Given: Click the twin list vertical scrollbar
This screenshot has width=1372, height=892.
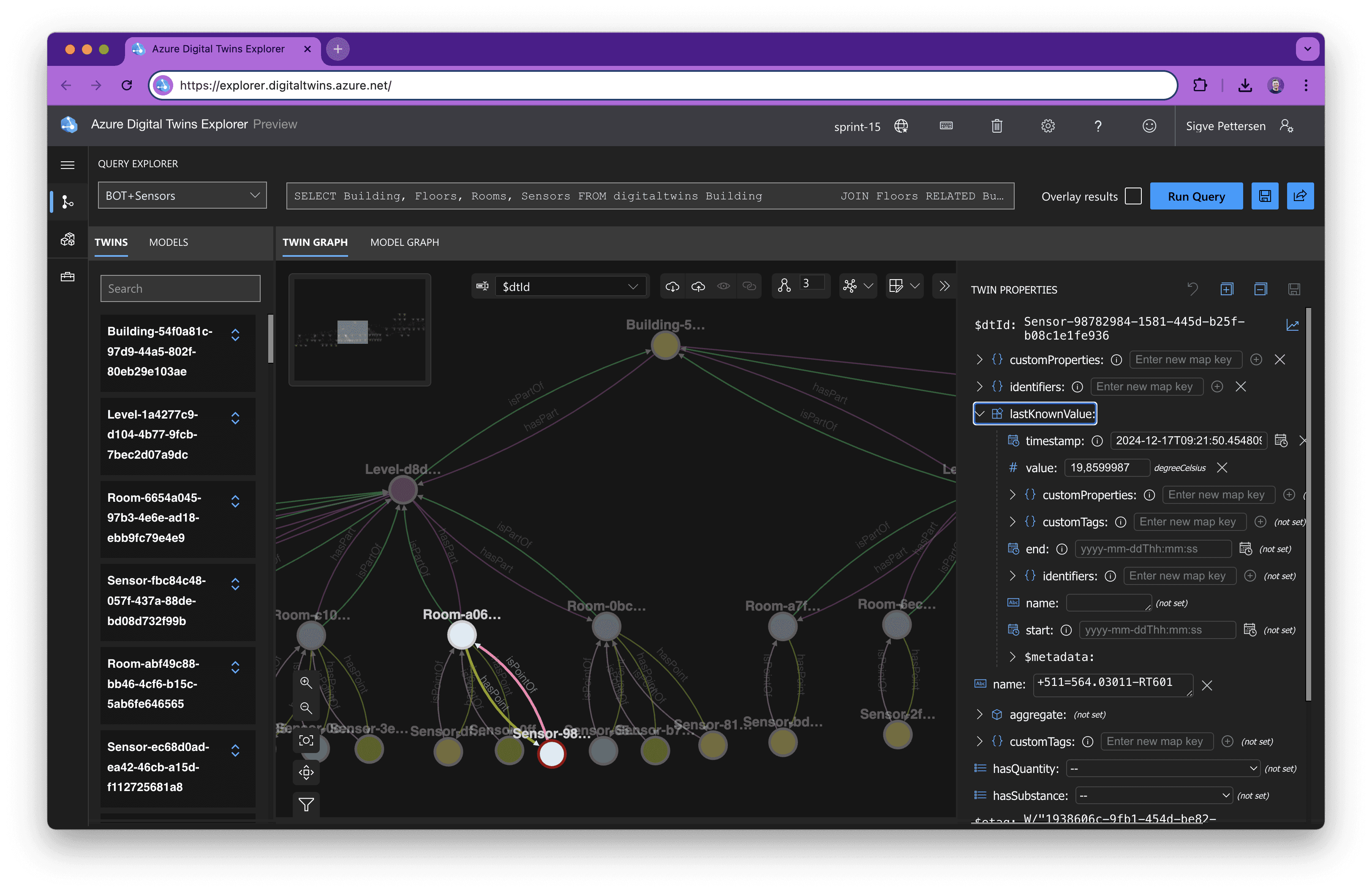Looking at the screenshot, I should [x=270, y=339].
